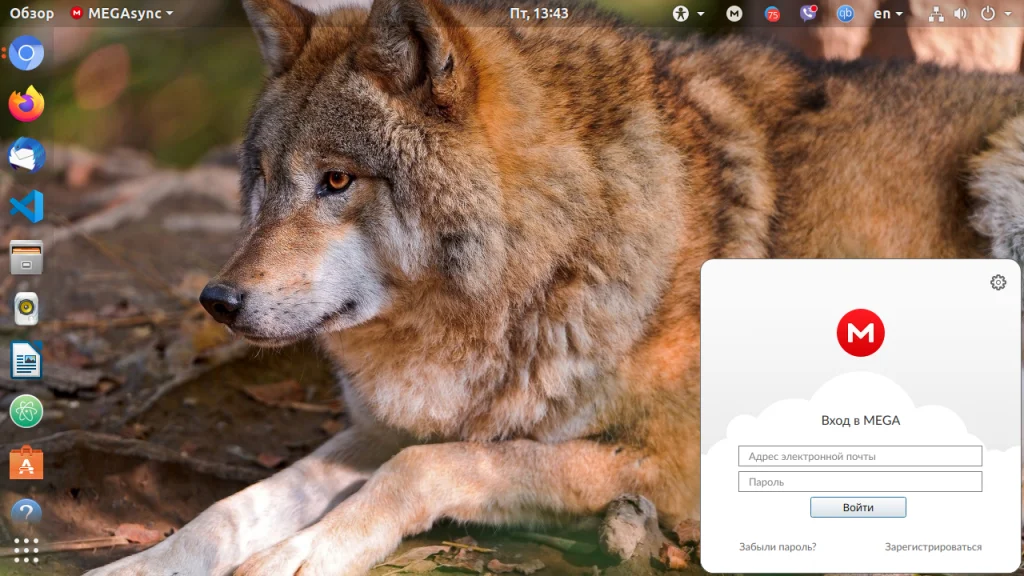Click the email address input field
This screenshot has width=1024, height=576.
860,456
